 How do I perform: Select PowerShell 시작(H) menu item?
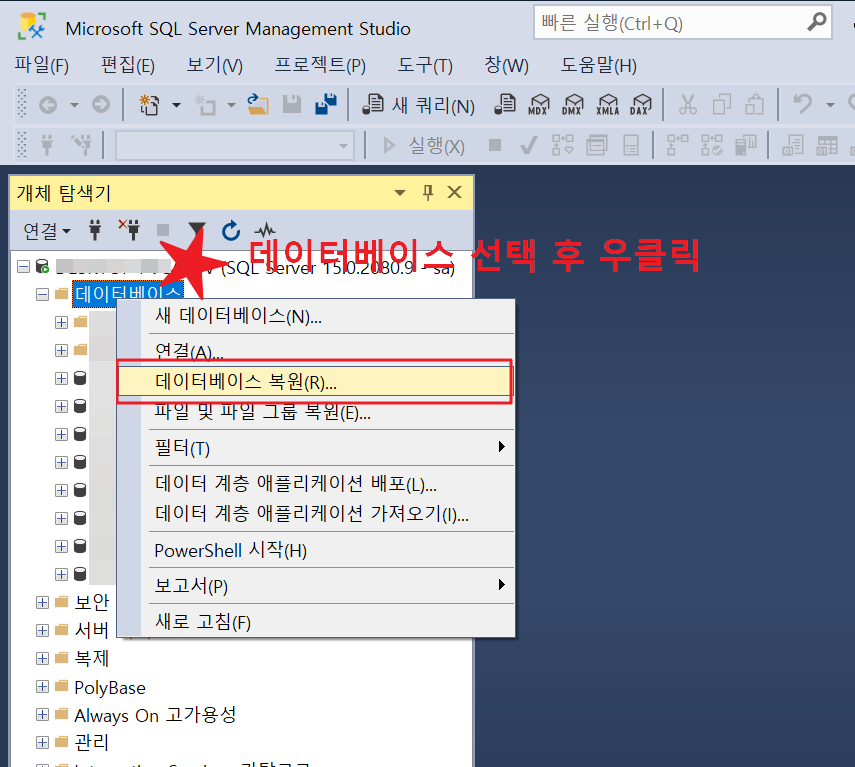pos(316,550)
